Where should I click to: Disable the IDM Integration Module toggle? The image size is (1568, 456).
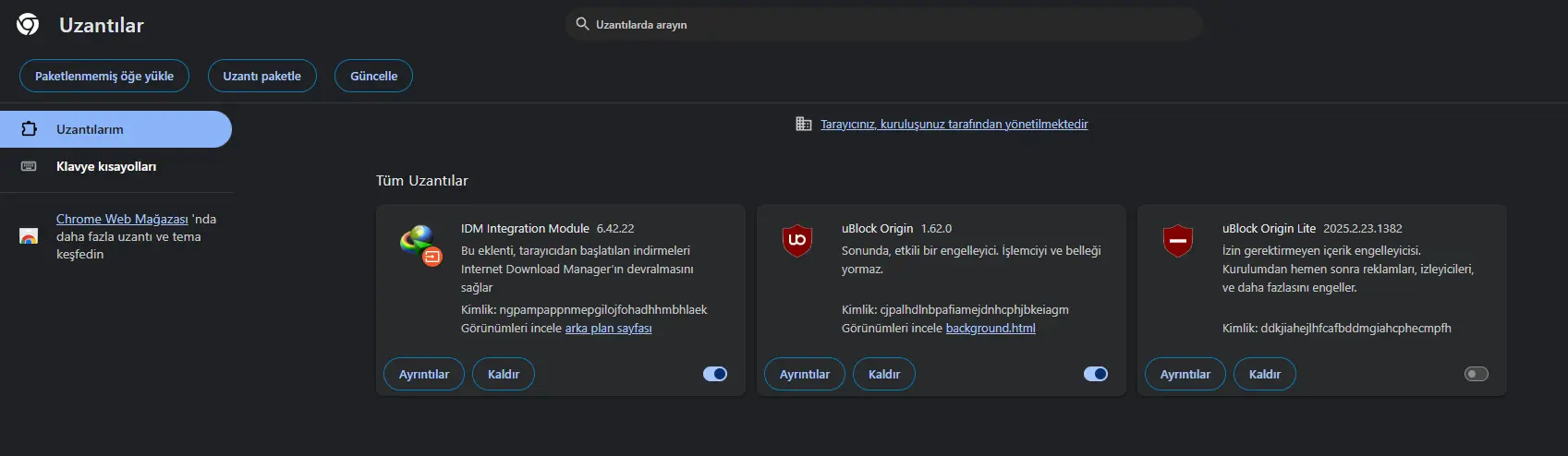coord(715,374)
